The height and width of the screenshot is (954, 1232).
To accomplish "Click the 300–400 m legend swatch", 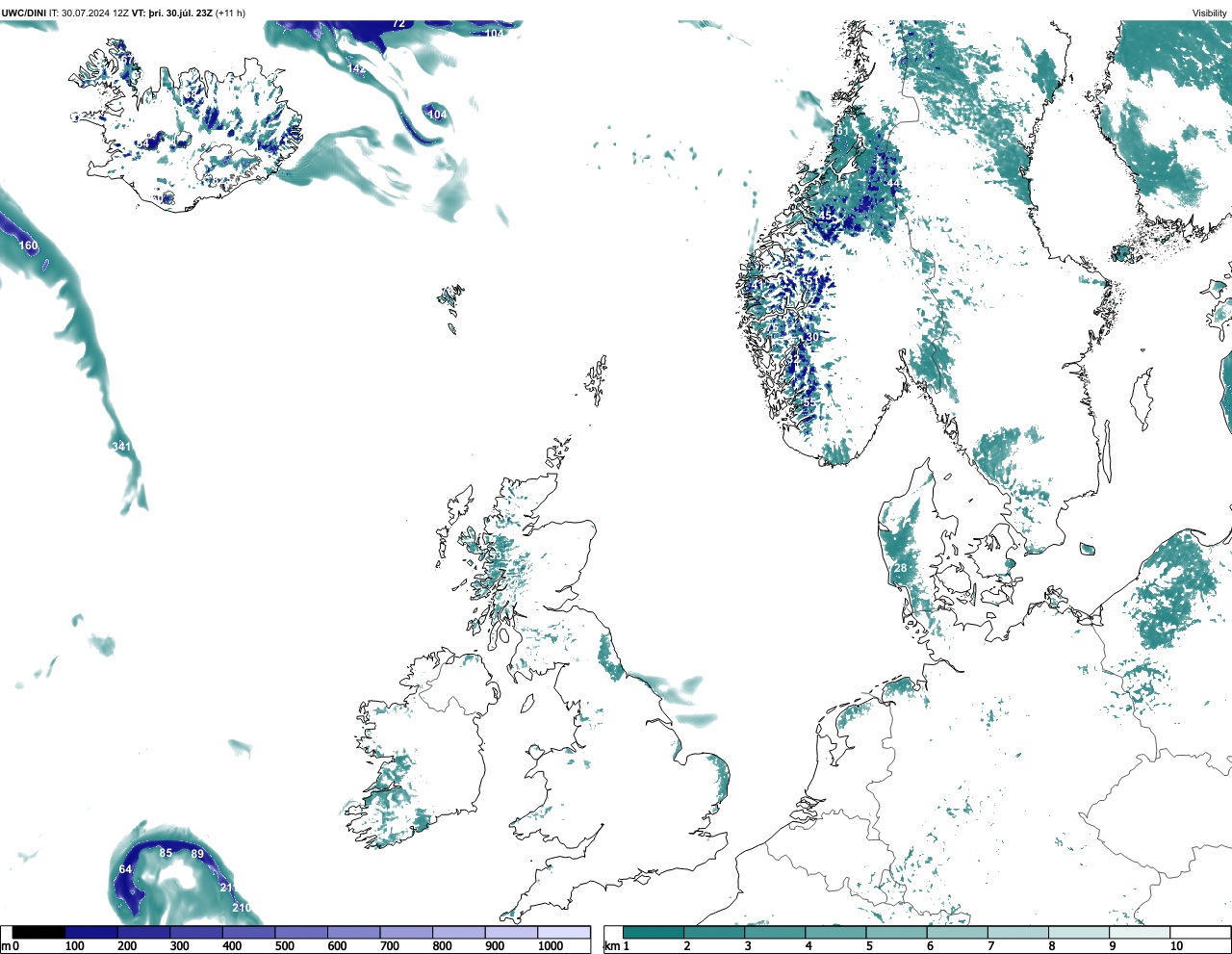I will (196, 933).
